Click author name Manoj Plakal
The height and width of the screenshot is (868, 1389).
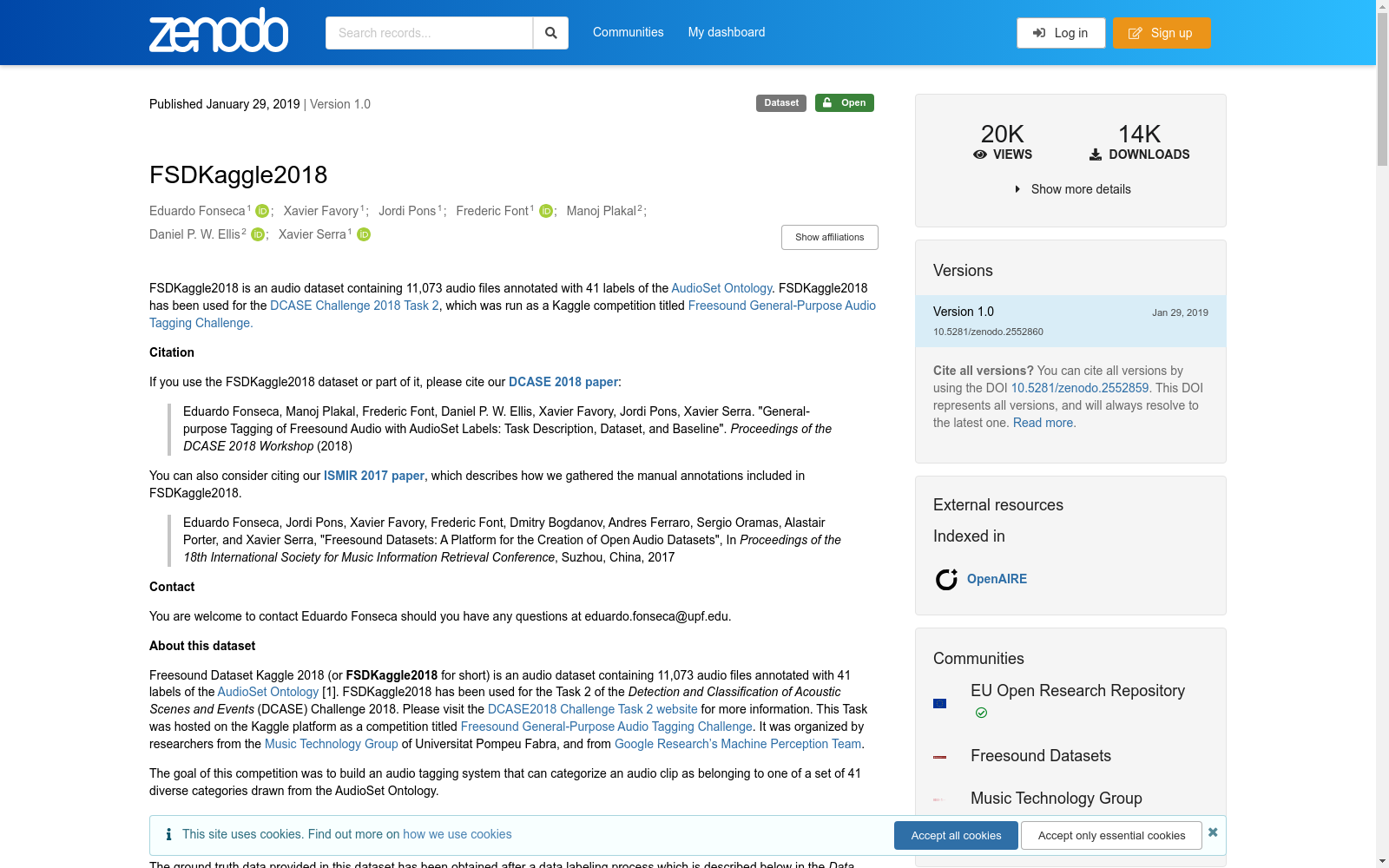pos(602,211)
